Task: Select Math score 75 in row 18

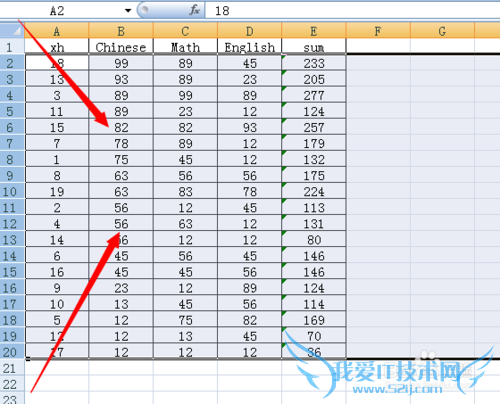Action: (185, 320)
